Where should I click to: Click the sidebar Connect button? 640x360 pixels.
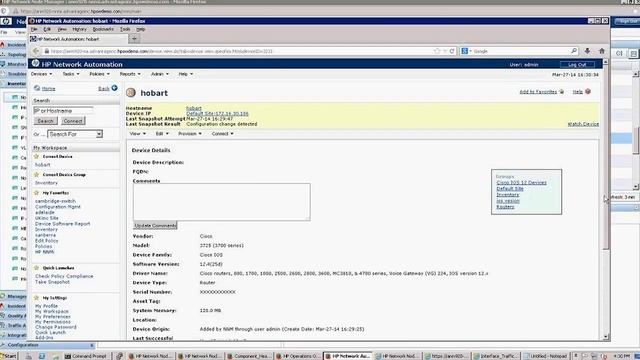coord(73,121)
